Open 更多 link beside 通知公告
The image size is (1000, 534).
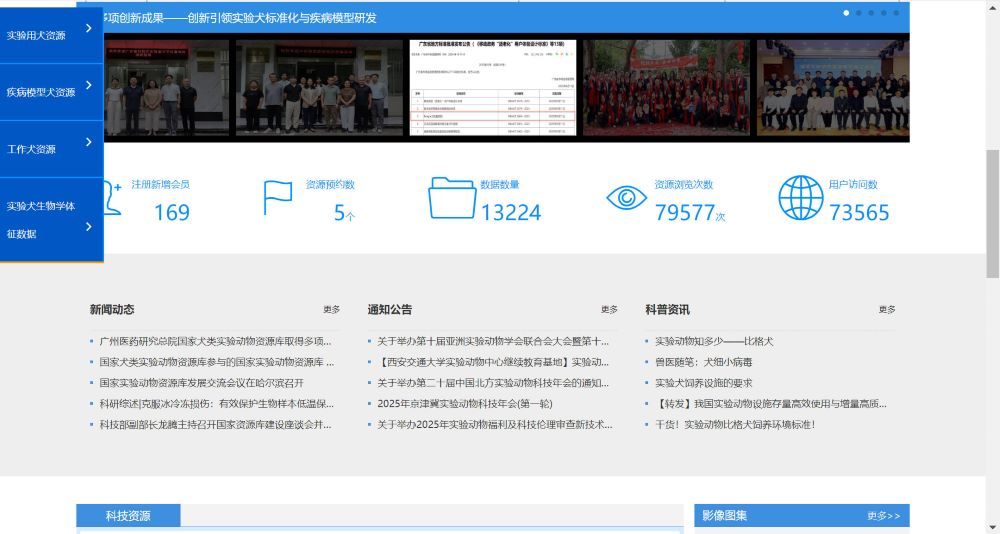609,310
